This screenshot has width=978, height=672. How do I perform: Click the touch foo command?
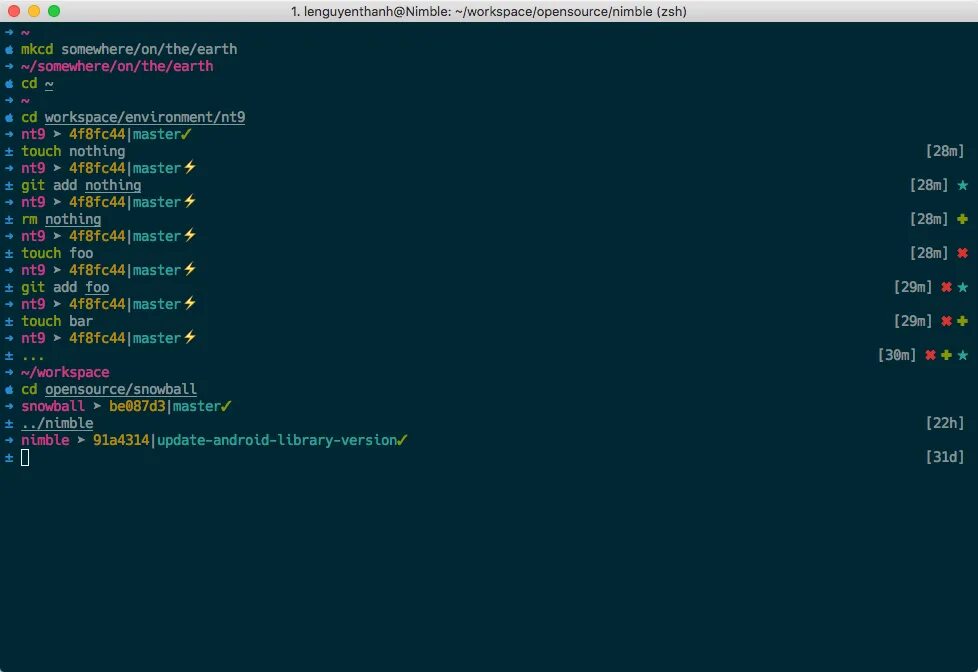tap(57, 253)
